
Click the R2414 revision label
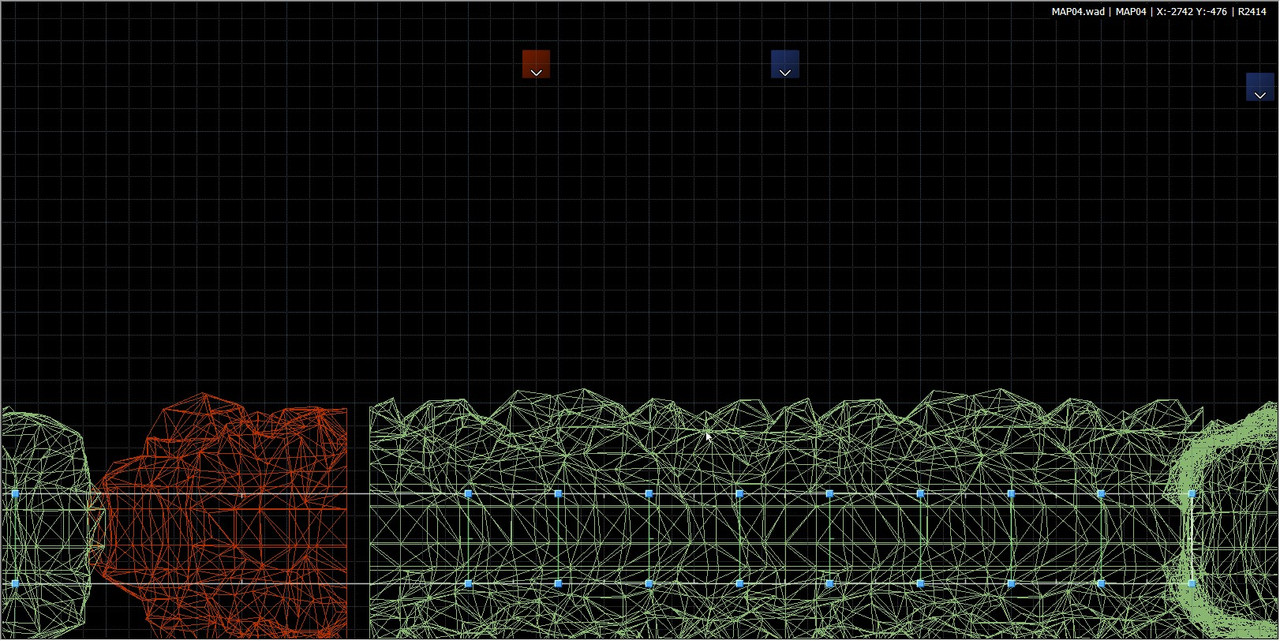click(x=1252, y=12)
